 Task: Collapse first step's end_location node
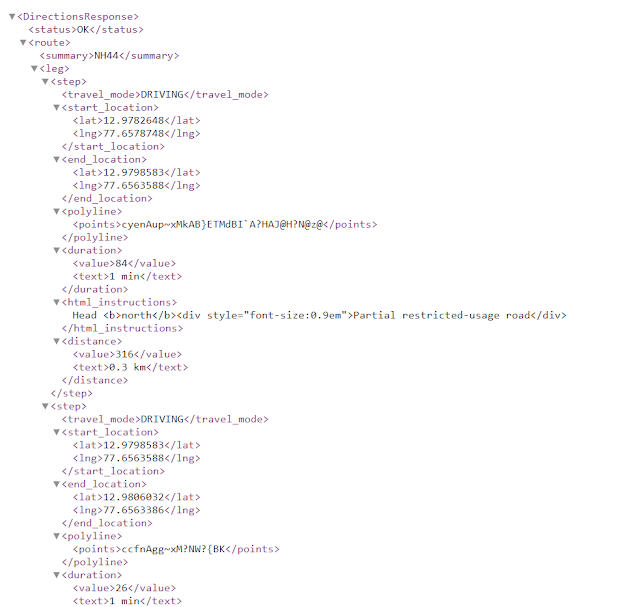click(x=57, y=159)
